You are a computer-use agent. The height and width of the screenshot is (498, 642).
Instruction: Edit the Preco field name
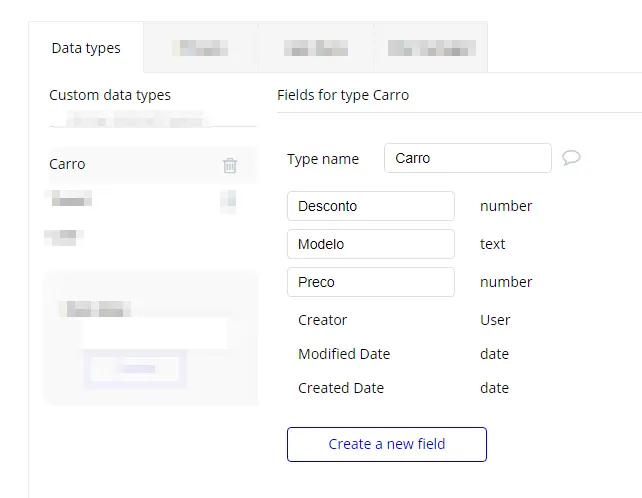(x=370, y=282)
